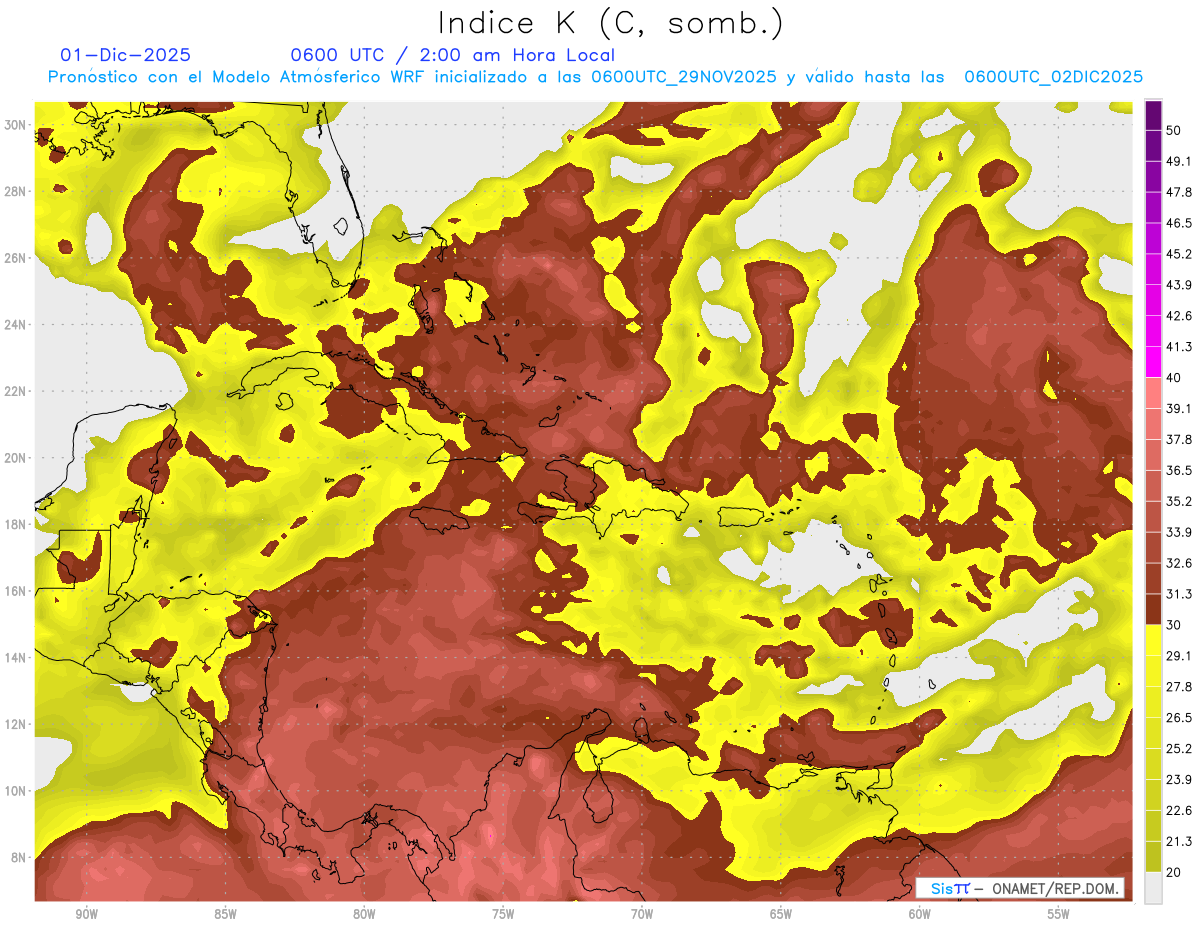Click the '22N' latitude label
1200x927 pixels.
17,391
